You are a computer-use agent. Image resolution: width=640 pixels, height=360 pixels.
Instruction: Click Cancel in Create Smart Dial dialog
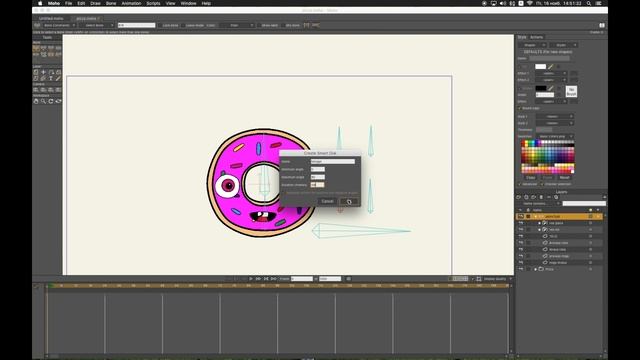coord(327,201)
